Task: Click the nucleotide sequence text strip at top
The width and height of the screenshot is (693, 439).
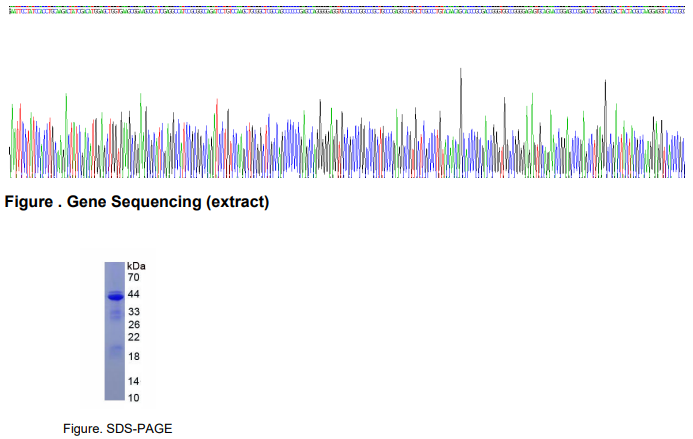Action: 346,8
